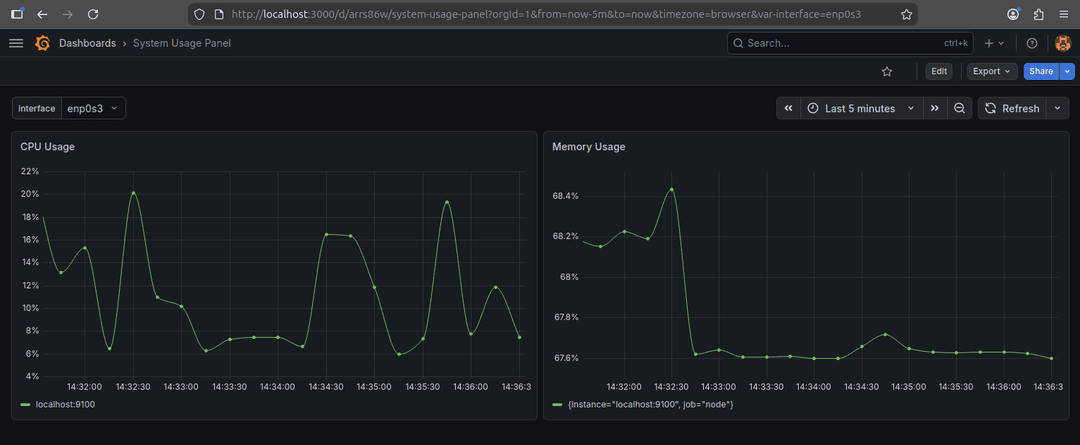Open the browser extensions icon

coord(1040,14)
